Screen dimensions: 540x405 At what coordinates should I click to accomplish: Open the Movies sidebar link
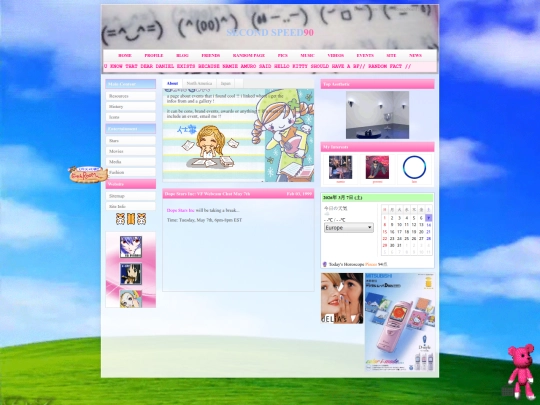pyautogui.click(x=131, y=151)
